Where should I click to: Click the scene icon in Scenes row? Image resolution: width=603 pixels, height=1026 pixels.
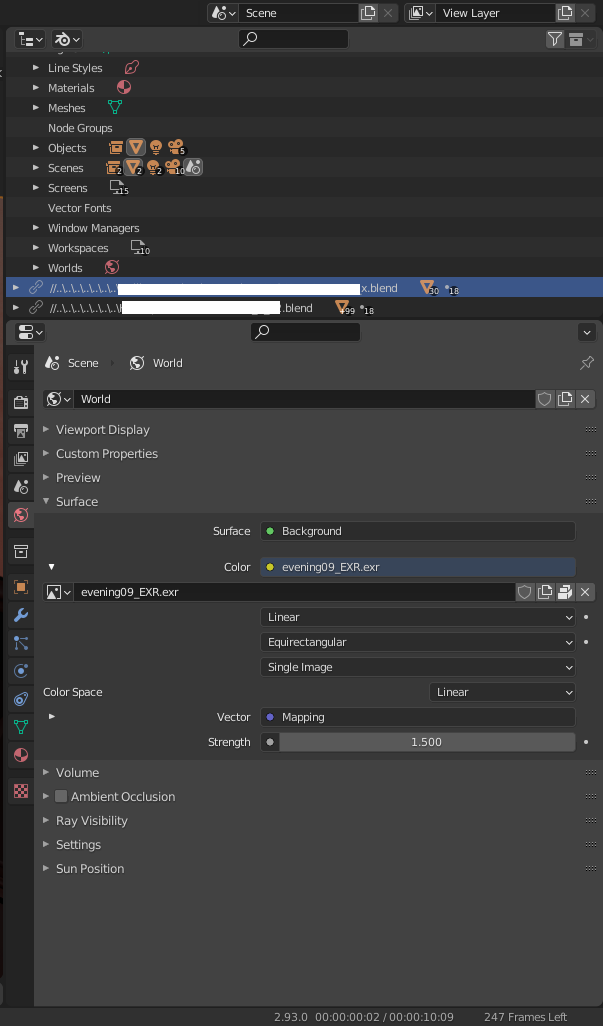(x=193, y=168)
